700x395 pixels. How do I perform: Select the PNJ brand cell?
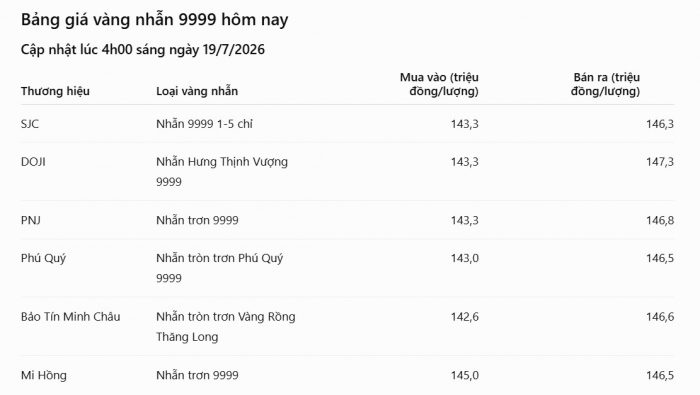30,220
